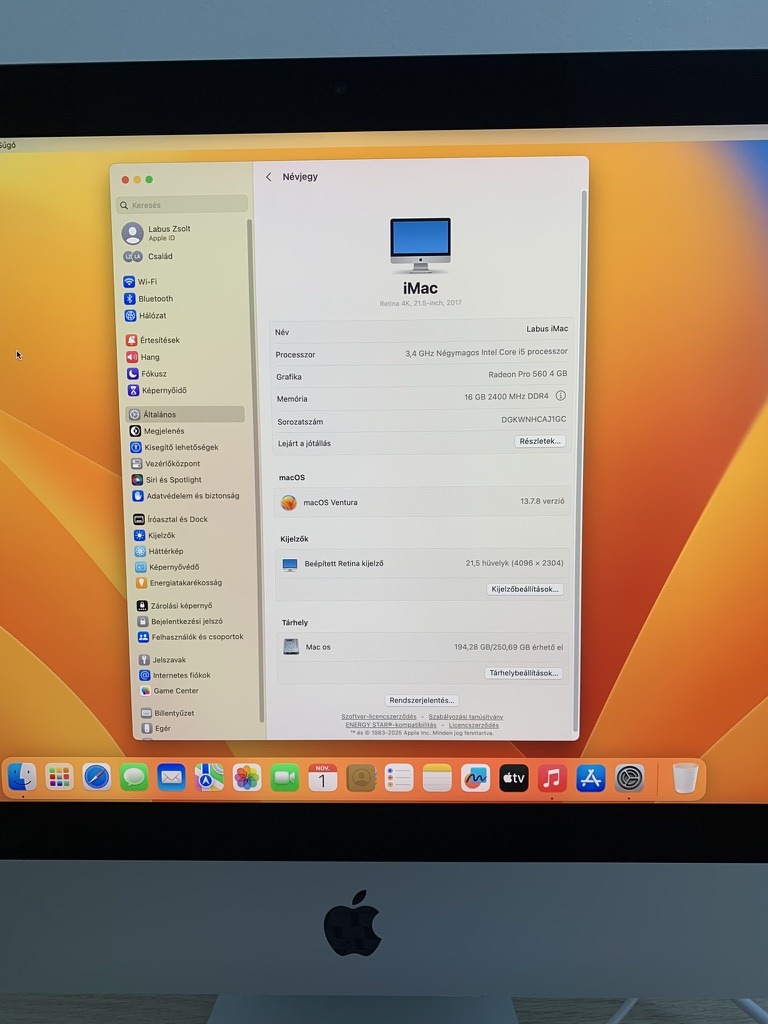Open Licencszerződés link
The height and width of the screenshot is (1024, 768).
473,725
